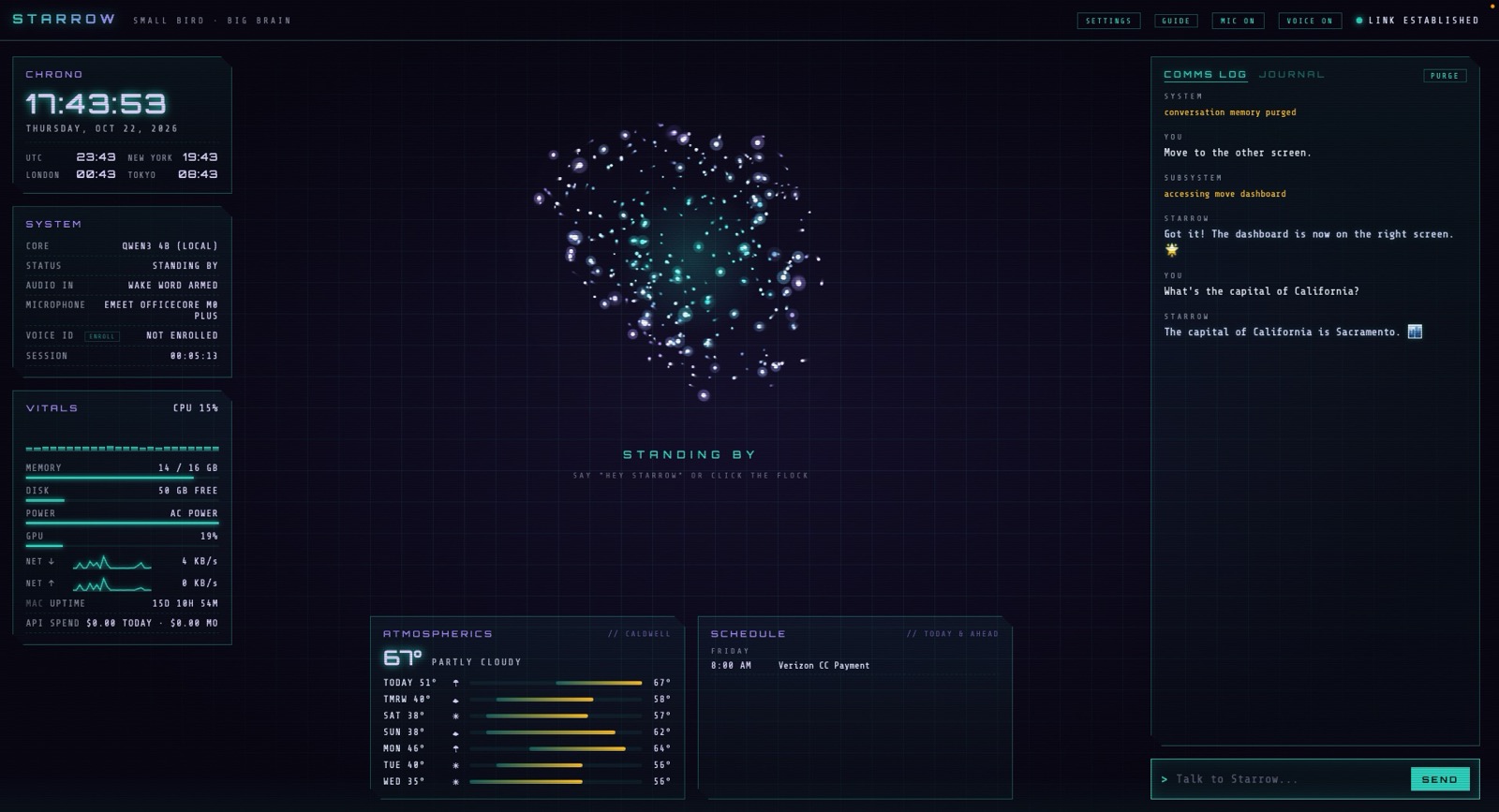1499x812 pixels.
Task: Click the Disk usage bar
Action: click(x=122, y=500)
